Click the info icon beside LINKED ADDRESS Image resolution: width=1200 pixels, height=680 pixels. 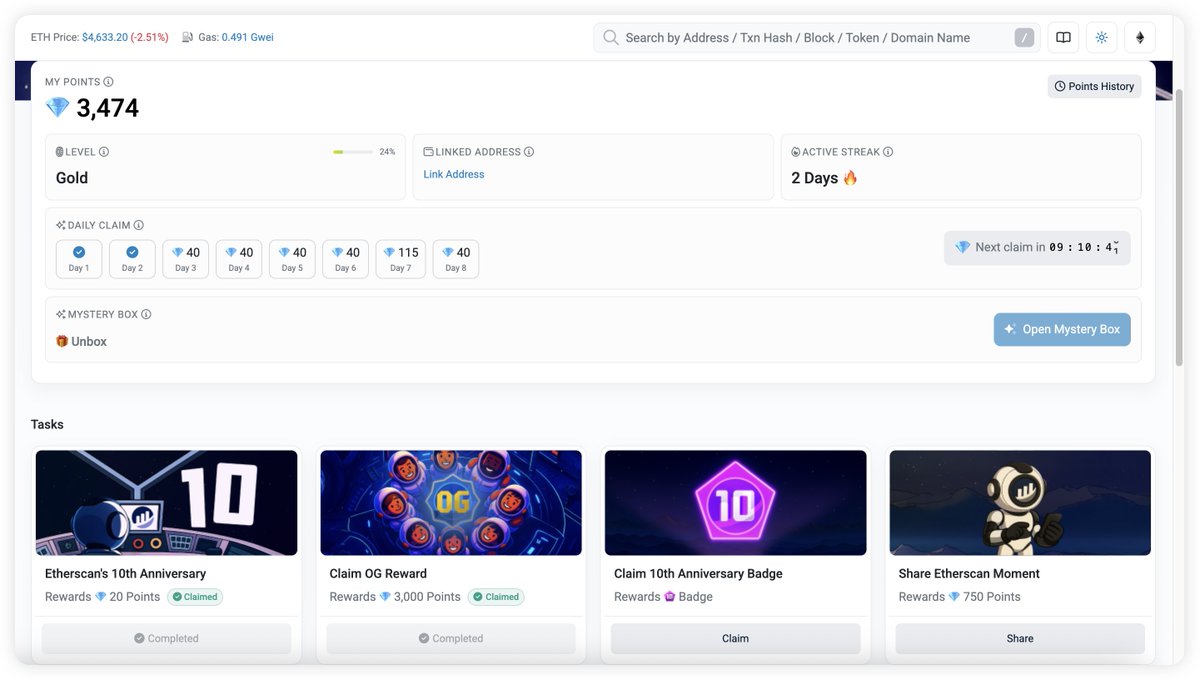click(529, 152)
